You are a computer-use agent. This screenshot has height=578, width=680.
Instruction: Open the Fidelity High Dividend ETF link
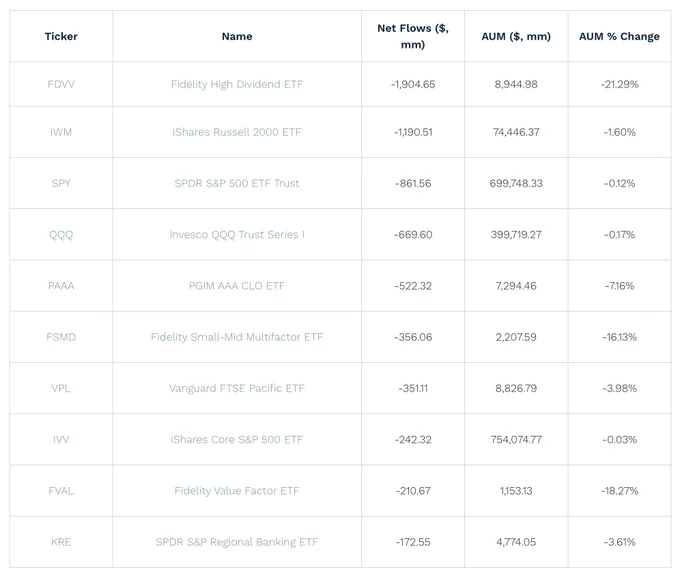237,84
